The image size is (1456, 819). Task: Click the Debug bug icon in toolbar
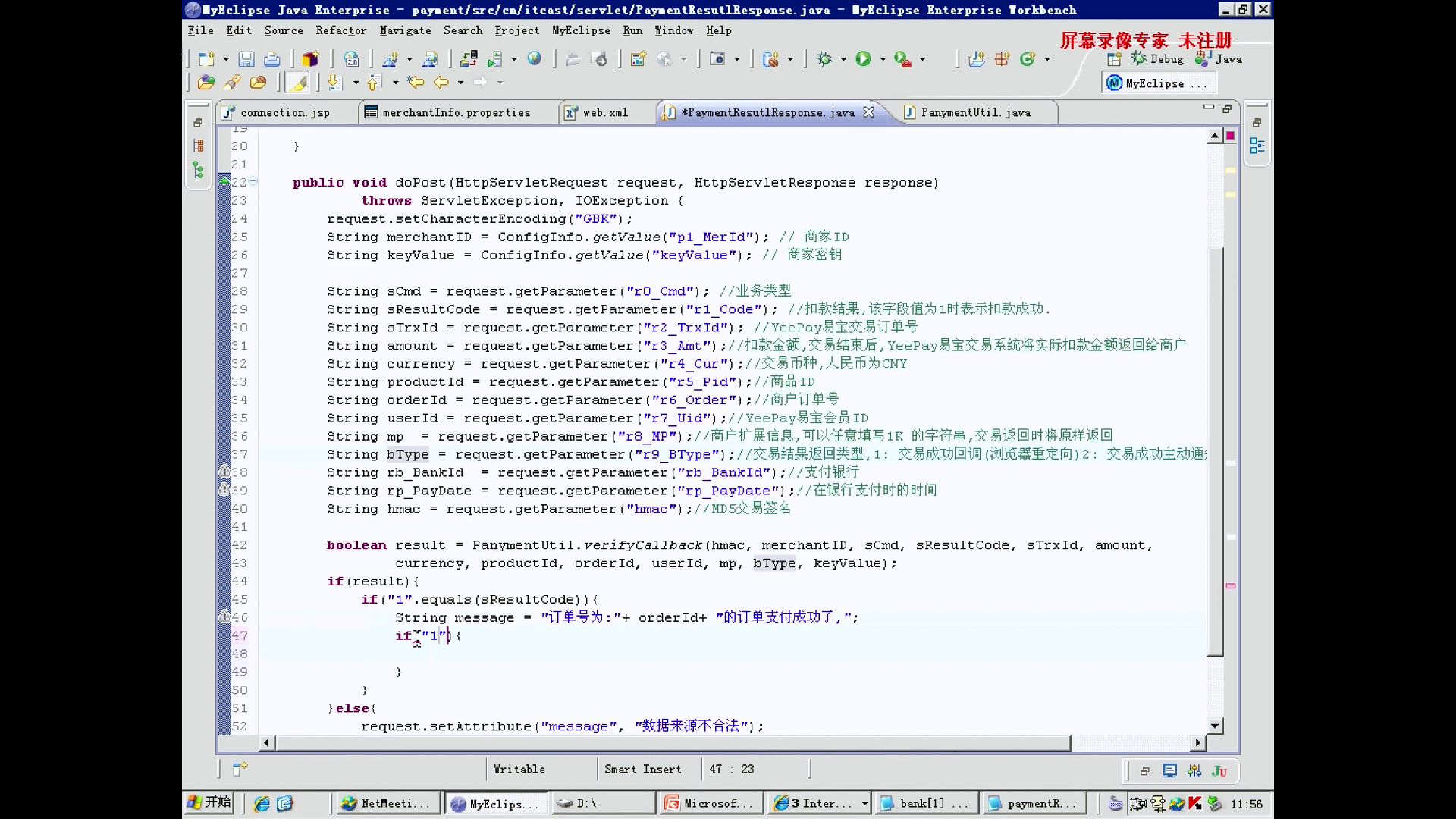click(824, 59)
